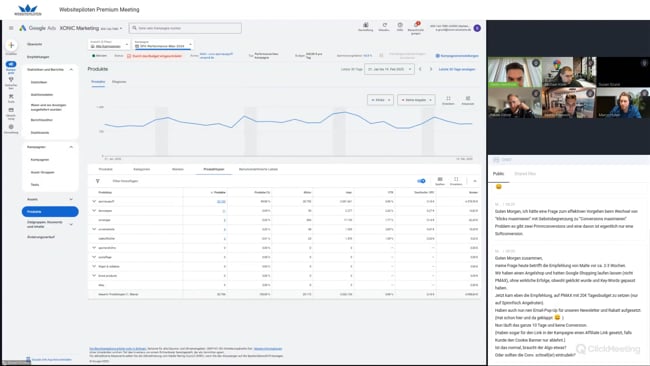Click the red budget-limited status checkbox icon
The height and width of the screenshot is (366, 650).
(129, 56)
